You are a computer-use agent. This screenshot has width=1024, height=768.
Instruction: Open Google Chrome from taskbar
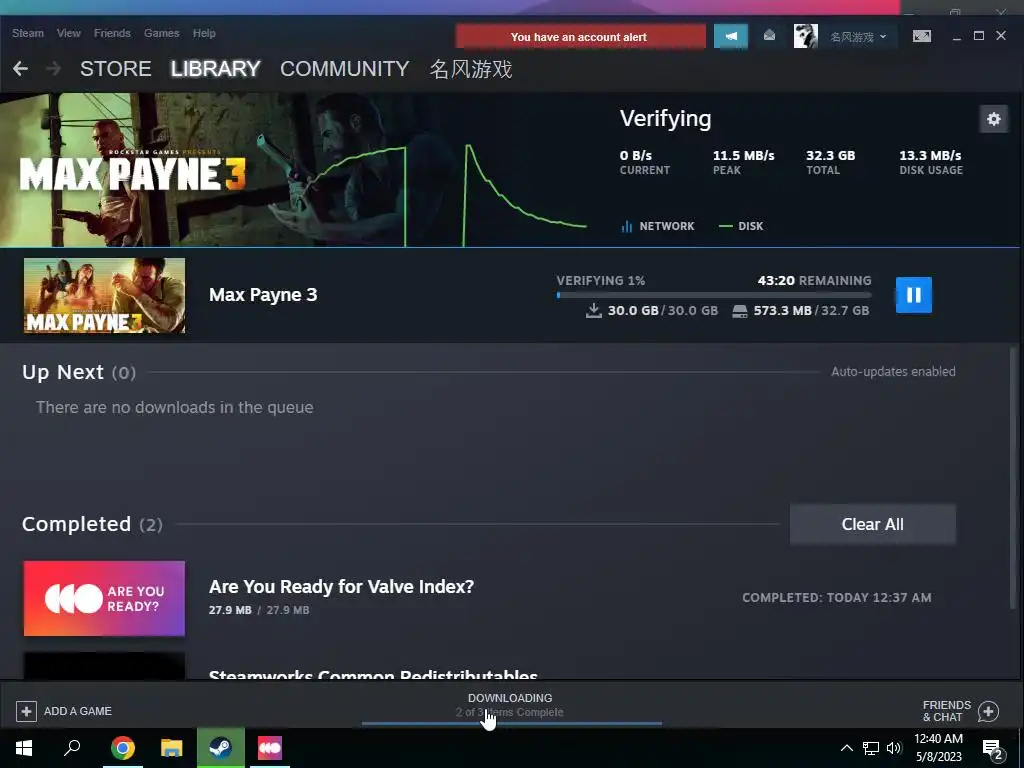click(x=122, y=748)
